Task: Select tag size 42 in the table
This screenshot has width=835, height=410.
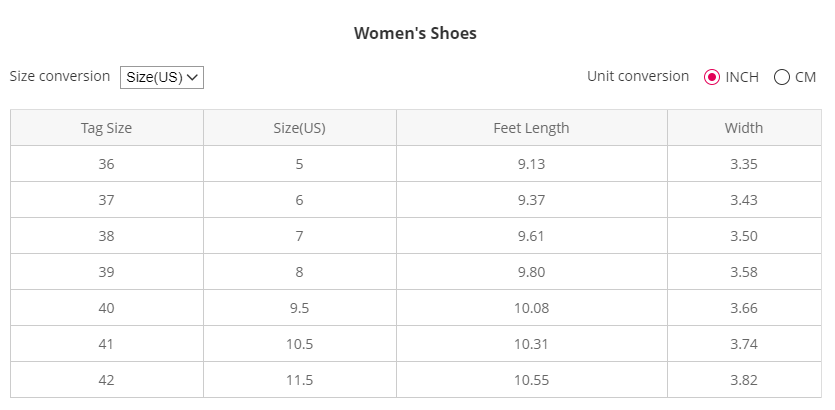Action: click(106, 380)
